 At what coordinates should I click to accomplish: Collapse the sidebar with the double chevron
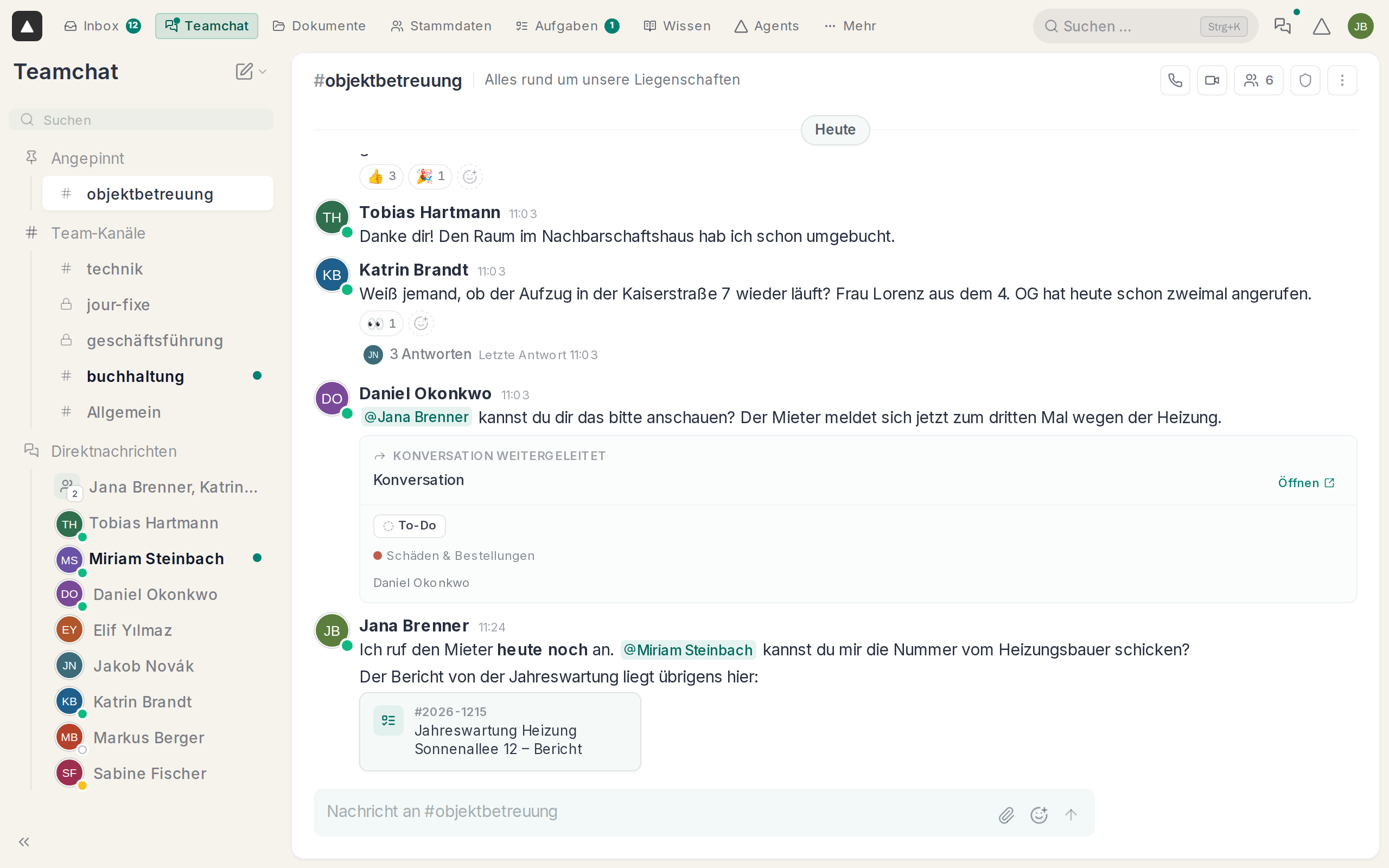tap(24, 841)
